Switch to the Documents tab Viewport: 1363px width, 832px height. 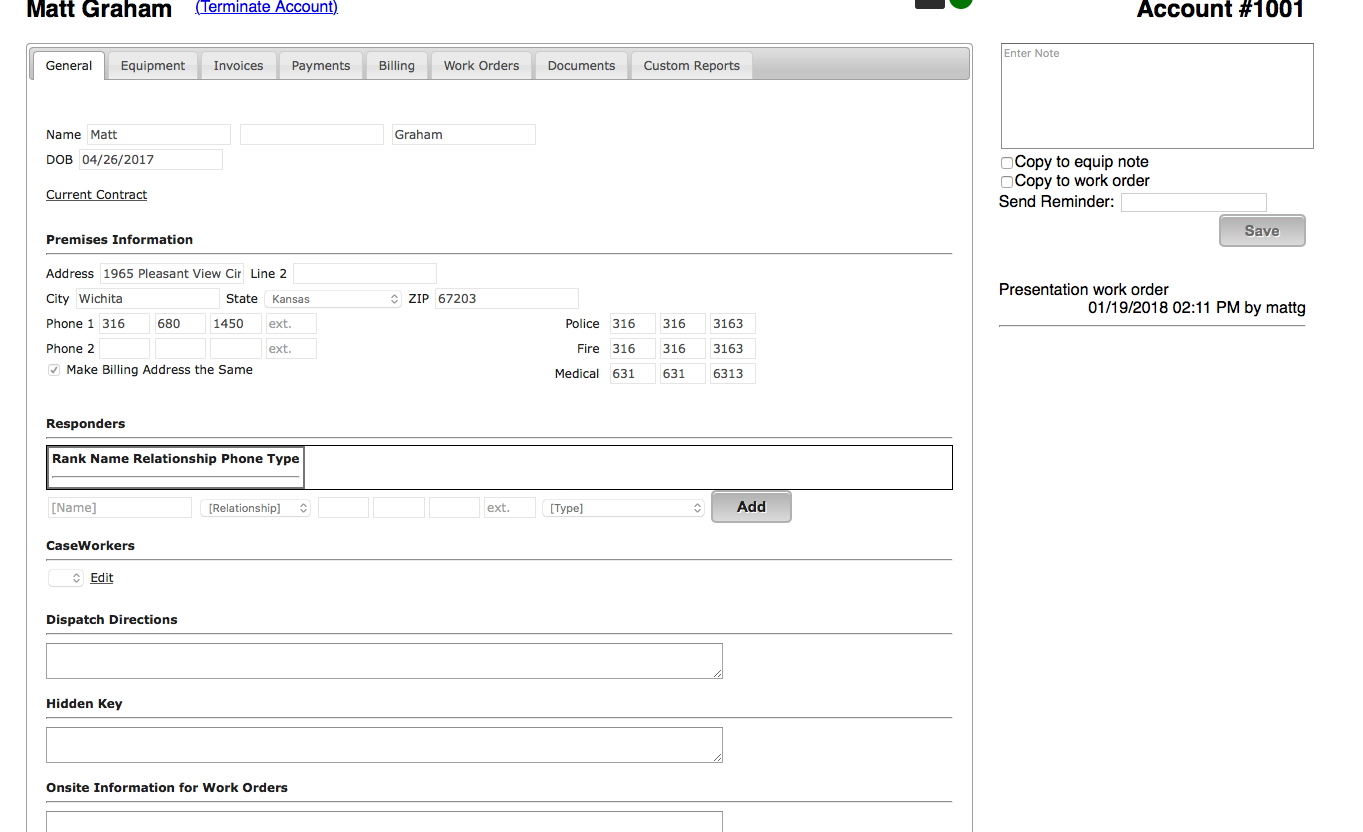[581, 66]
